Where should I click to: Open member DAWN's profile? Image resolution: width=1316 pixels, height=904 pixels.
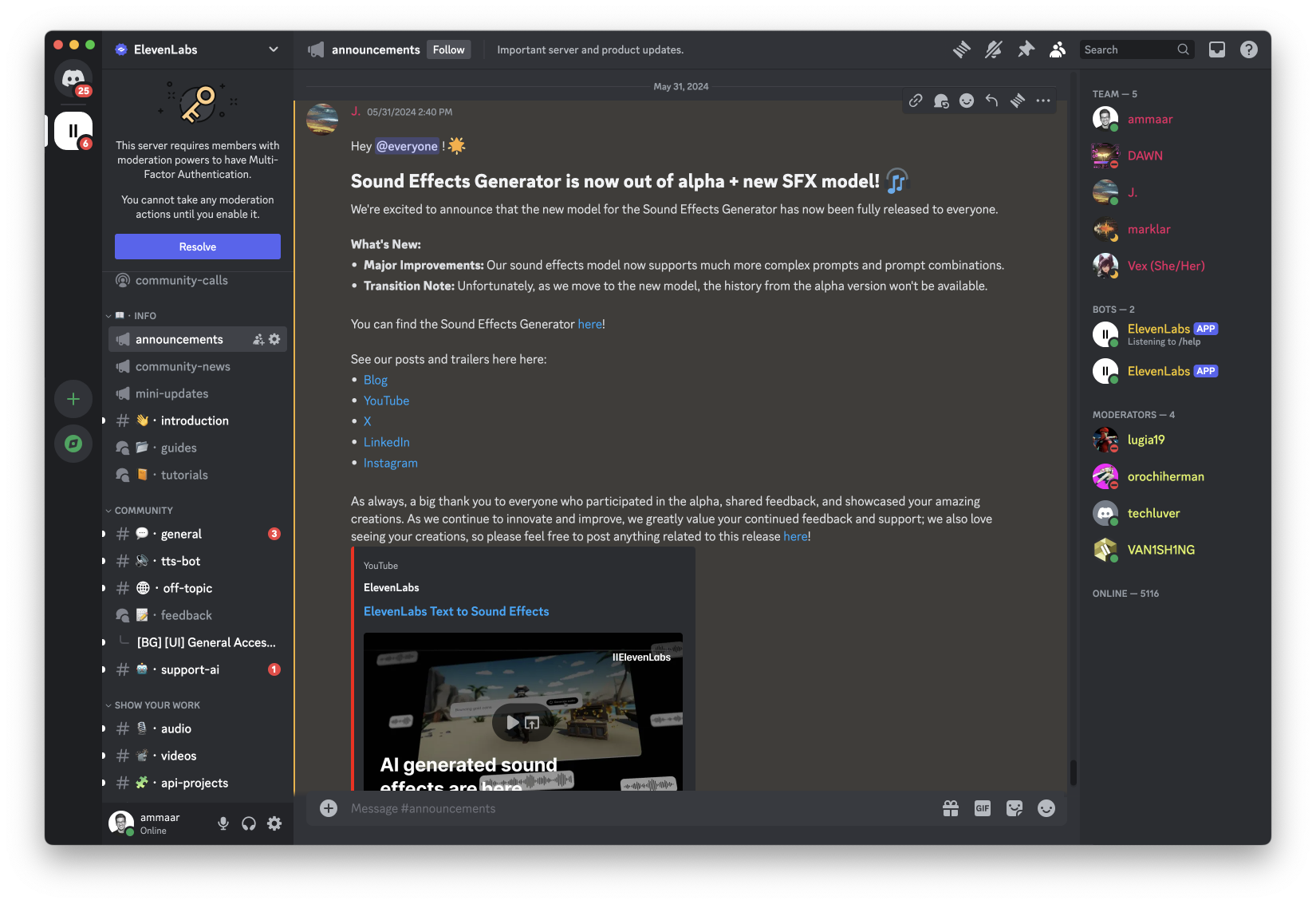point(1169,156)
